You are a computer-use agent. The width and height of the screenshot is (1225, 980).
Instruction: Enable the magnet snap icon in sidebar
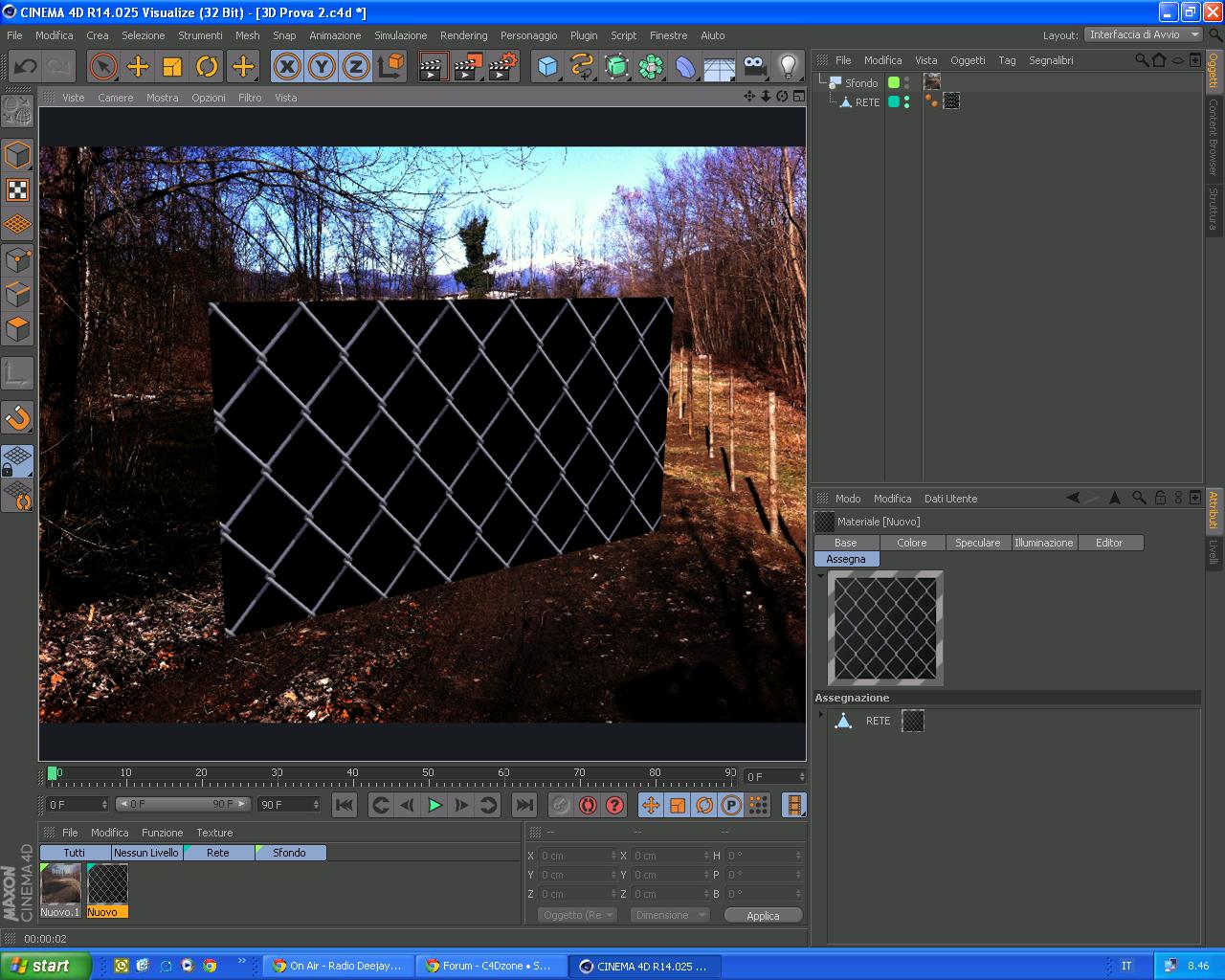[x=18, y=417]
